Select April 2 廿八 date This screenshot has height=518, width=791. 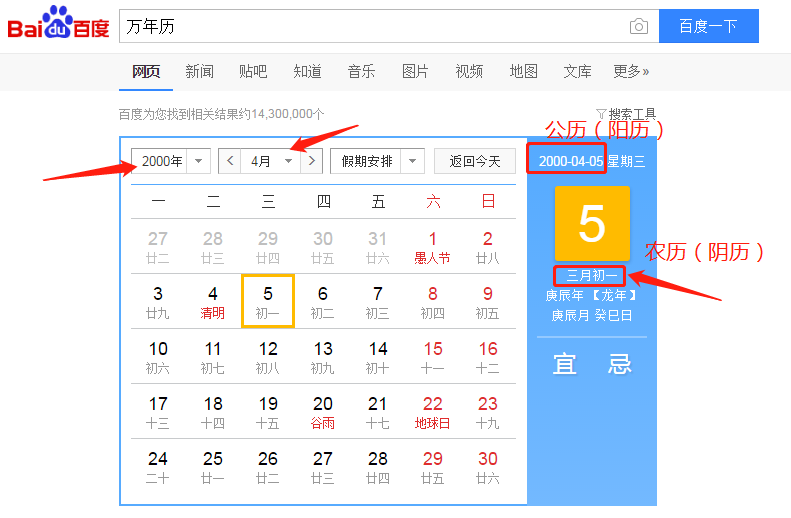(x=487, y=247)
